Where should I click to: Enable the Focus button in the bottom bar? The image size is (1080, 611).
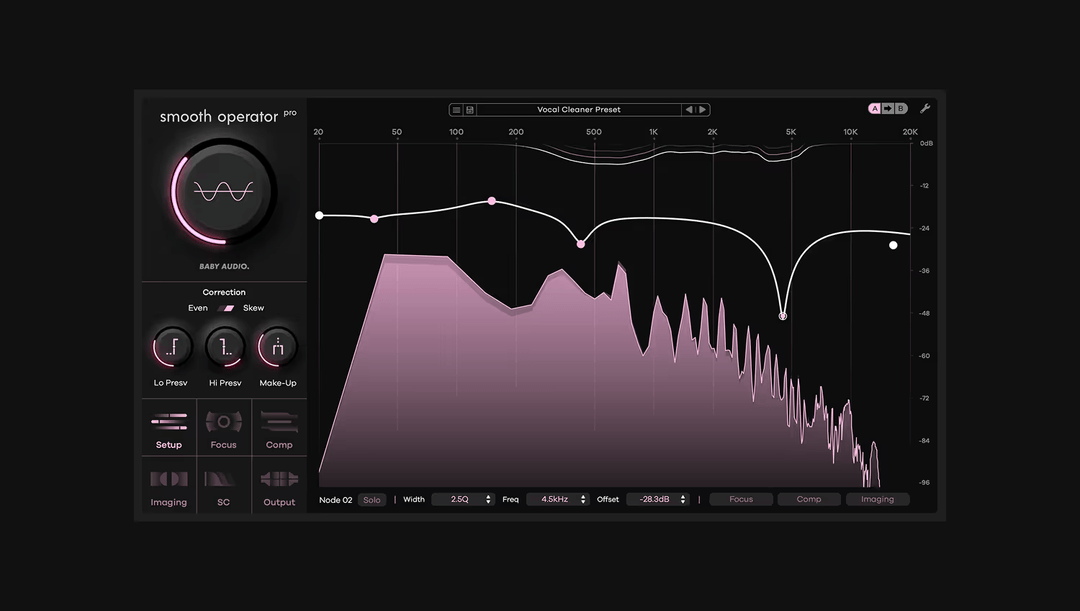(x=740, y=499)
